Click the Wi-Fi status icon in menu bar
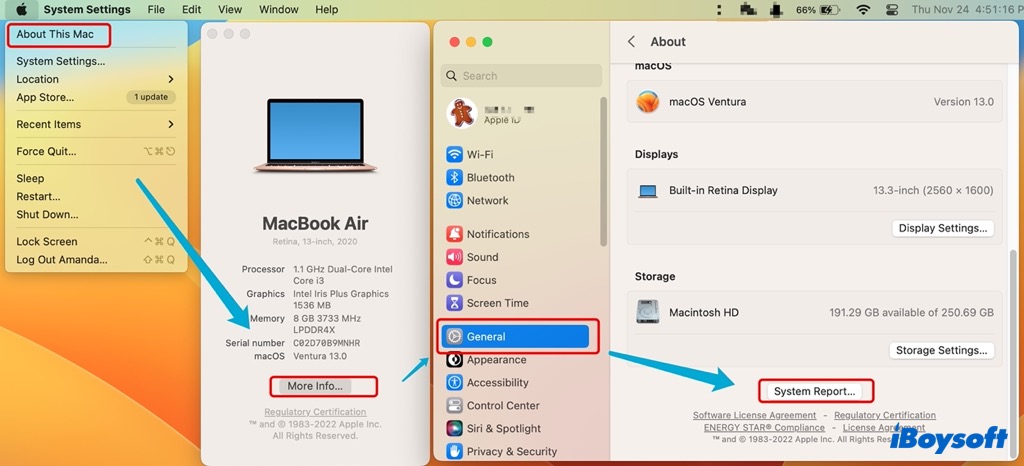The width and height of the screenshot is (1024, 466). 863,10
